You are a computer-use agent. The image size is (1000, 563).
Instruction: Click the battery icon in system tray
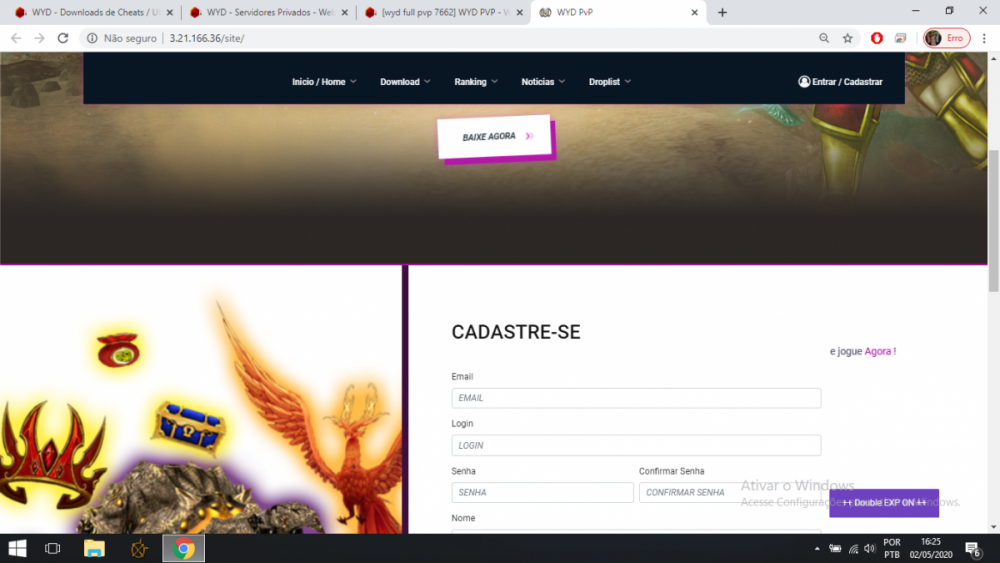click(835, 548)
